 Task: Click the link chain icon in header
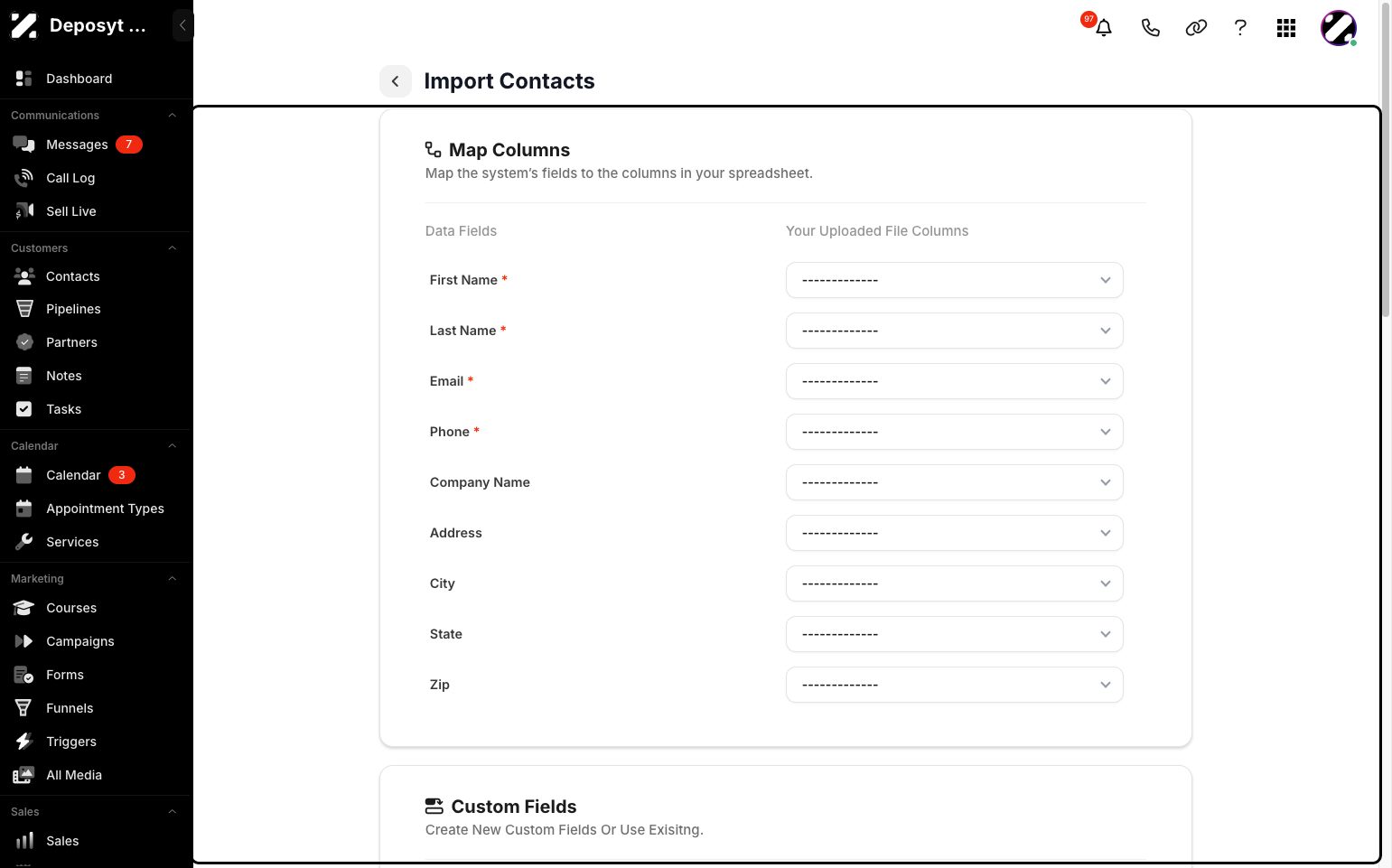click(x=1196, y=28)
